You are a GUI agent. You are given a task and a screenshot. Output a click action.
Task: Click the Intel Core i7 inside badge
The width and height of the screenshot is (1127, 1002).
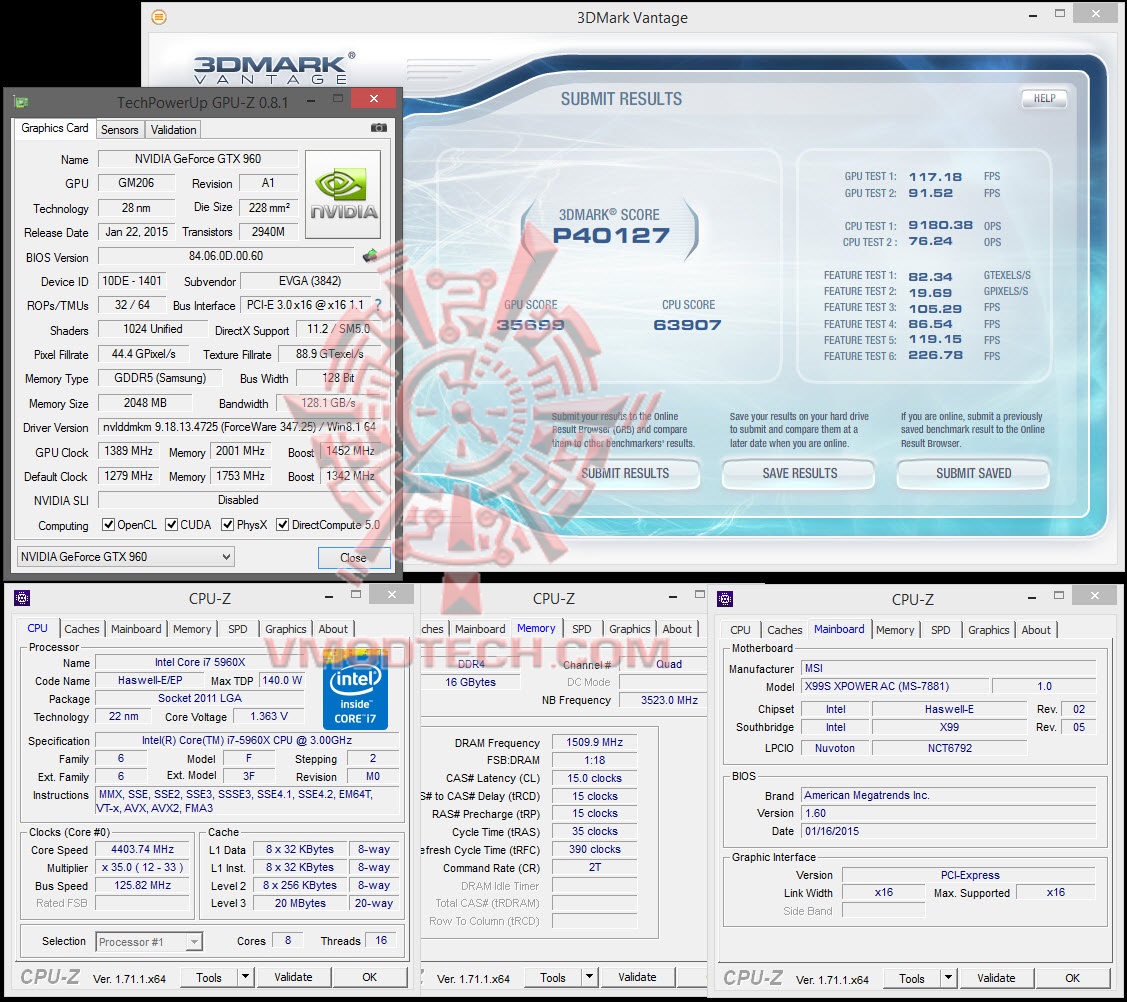[x=355, y=689]
